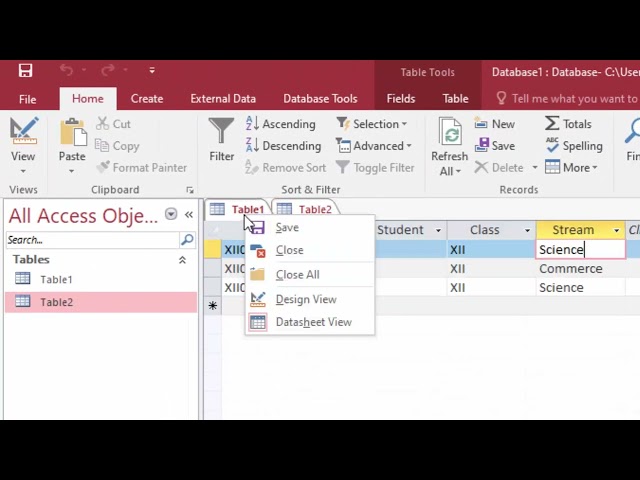Click Cut in the Clipboard group
640x480 pixels.
click(113, 124)
